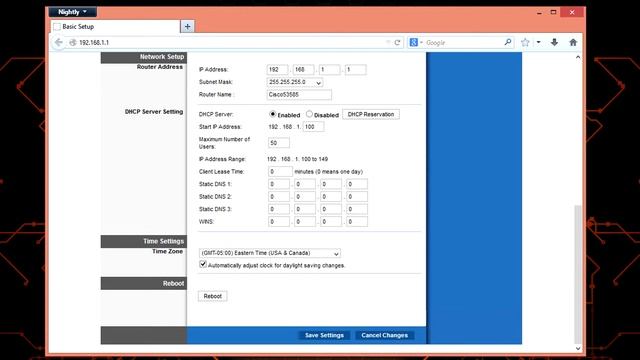Image resolution: width=640 pixels, height=360 pixels.
Task: Click the IP Address Range text
Action: click(222, 159)
